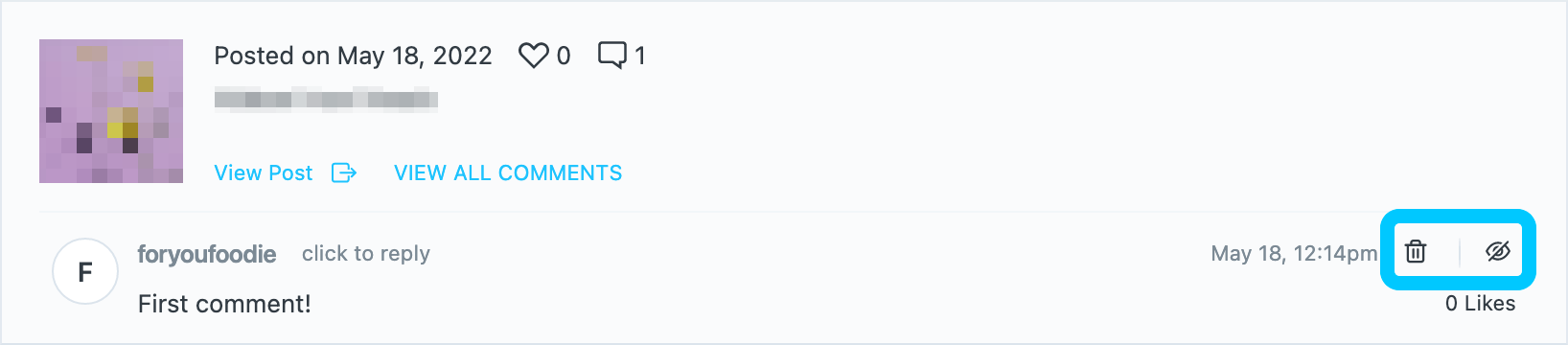Click the highlighted box around the comment actions

[x=1458, y=250]
